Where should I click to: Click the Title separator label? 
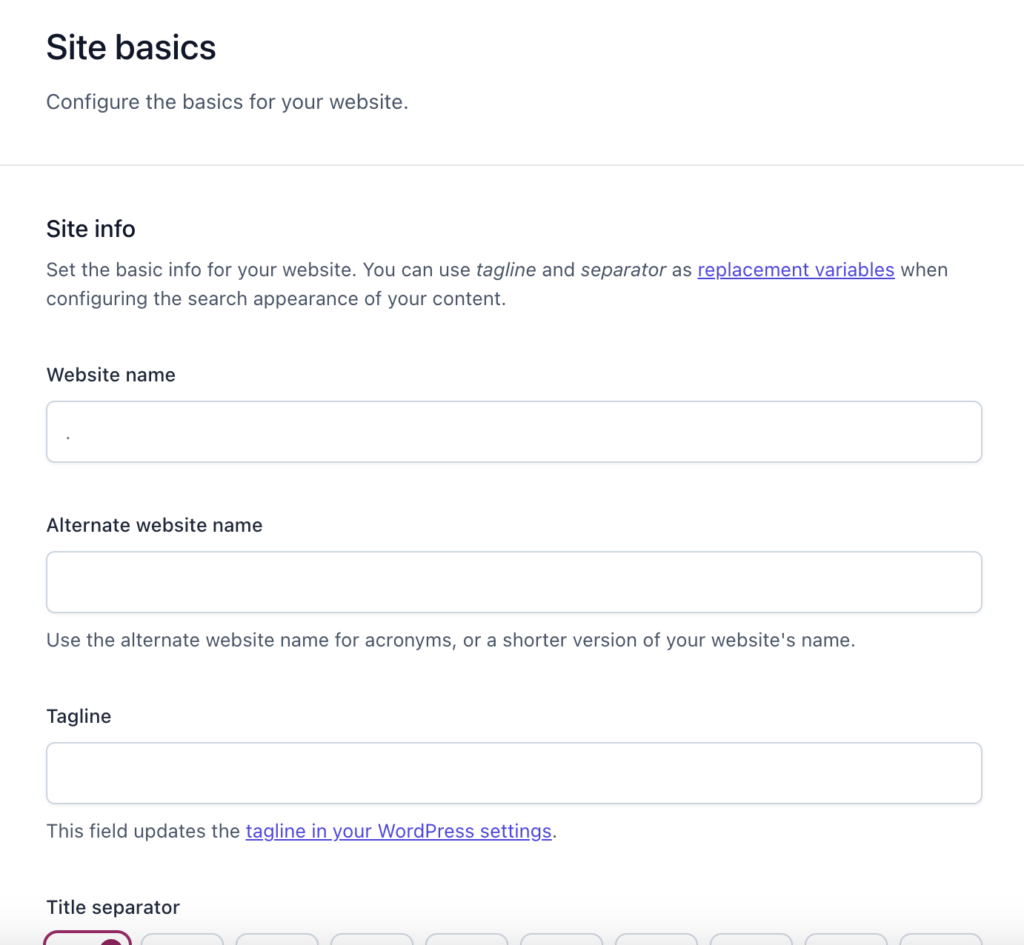113,907
